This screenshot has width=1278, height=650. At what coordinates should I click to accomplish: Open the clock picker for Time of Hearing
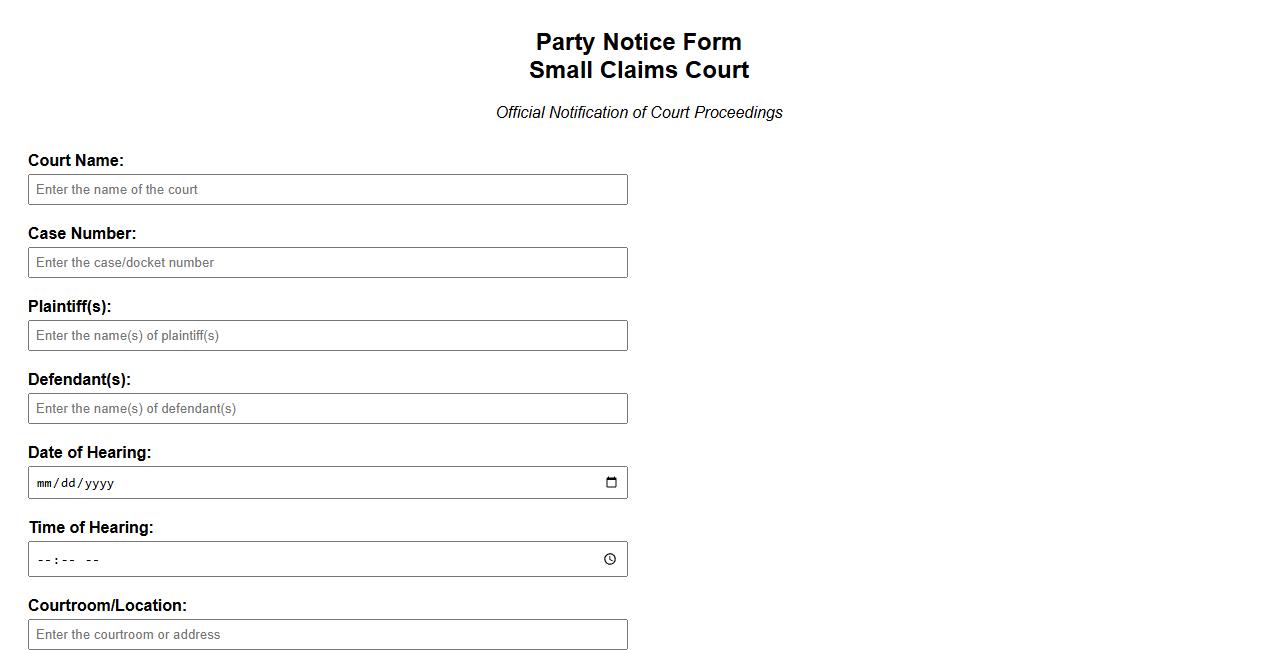click(609, 559)
